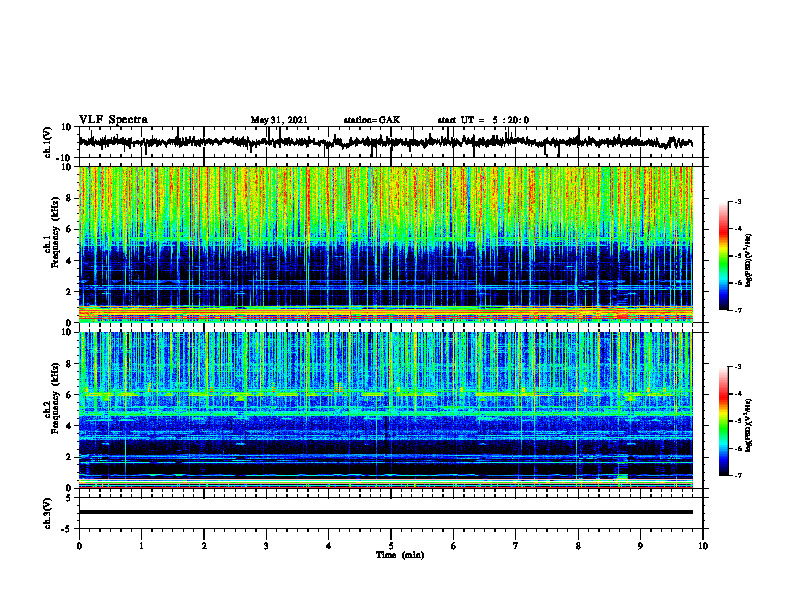
Task: Click the "-5" tick on ch.3(V) axis
Action: coord(68,529)
